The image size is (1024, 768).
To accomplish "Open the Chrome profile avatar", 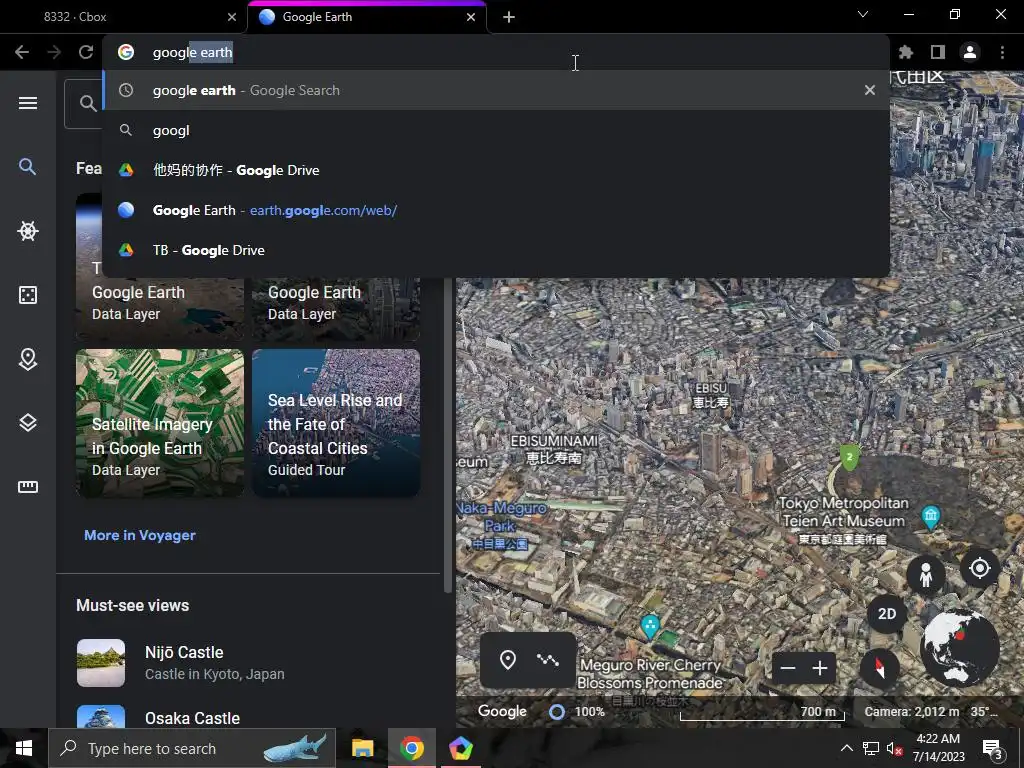I will pyautogui.click(x=970, y=52).
